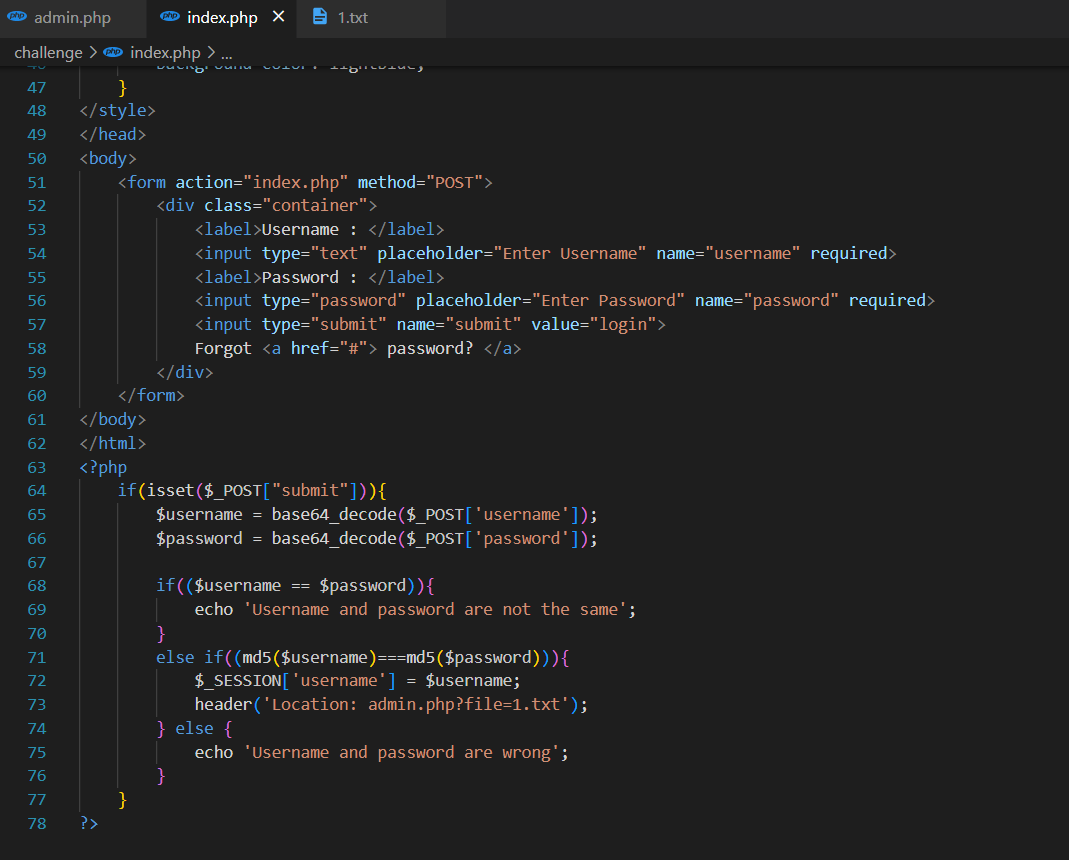Open the 1.txt tab
Image resolution: width=1069 pixels, height=860 pixels.
coord(352,18)
